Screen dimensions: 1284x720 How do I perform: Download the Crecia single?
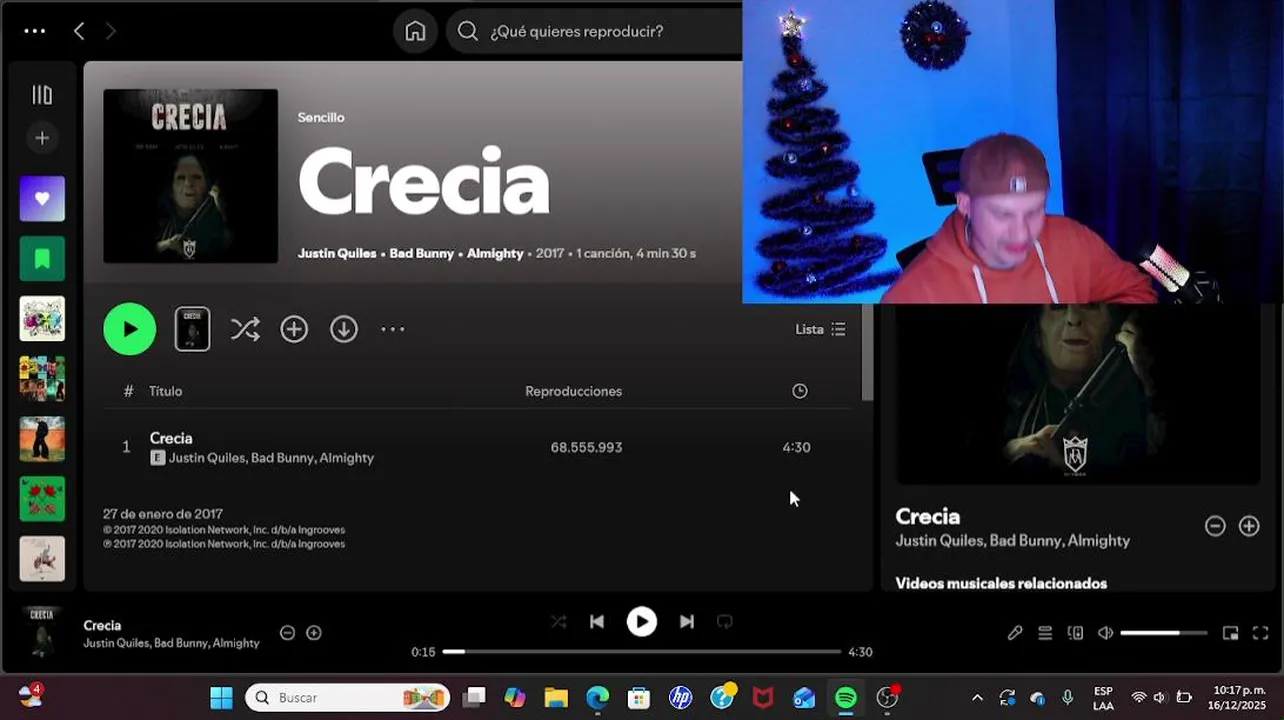344,329
